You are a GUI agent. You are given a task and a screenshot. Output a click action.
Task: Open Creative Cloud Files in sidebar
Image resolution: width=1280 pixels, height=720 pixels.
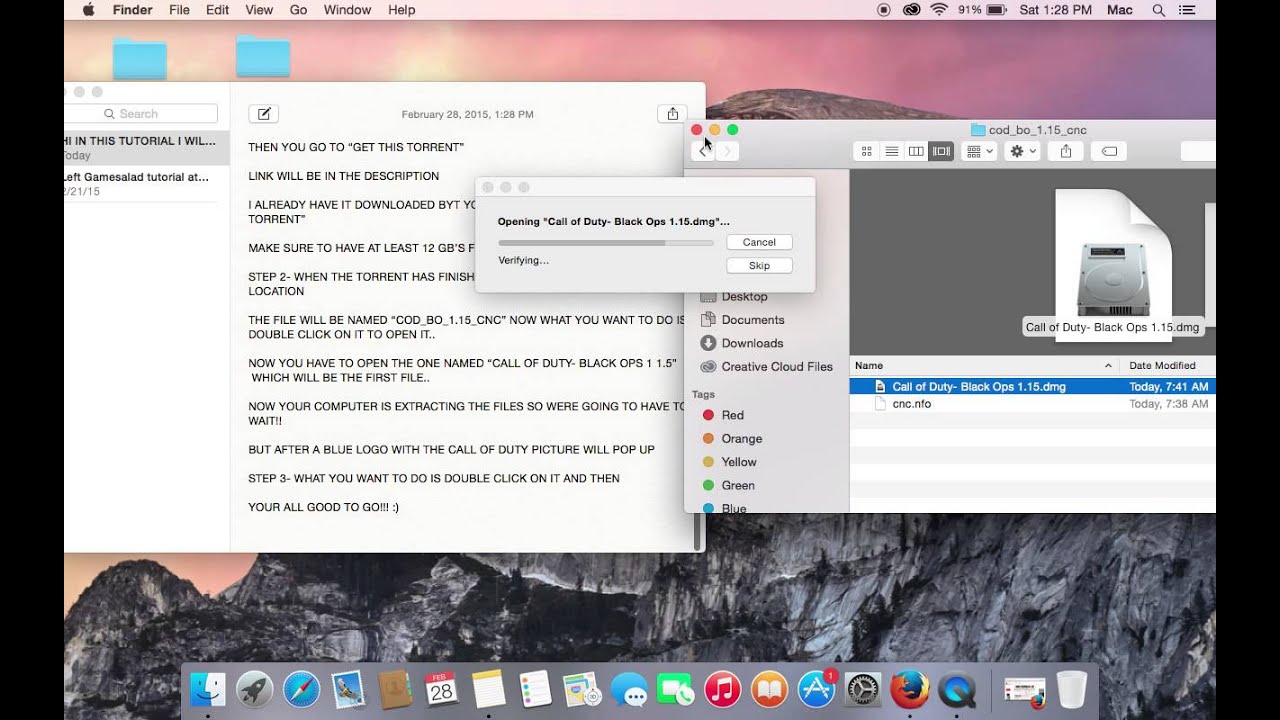tap(776, 367)
